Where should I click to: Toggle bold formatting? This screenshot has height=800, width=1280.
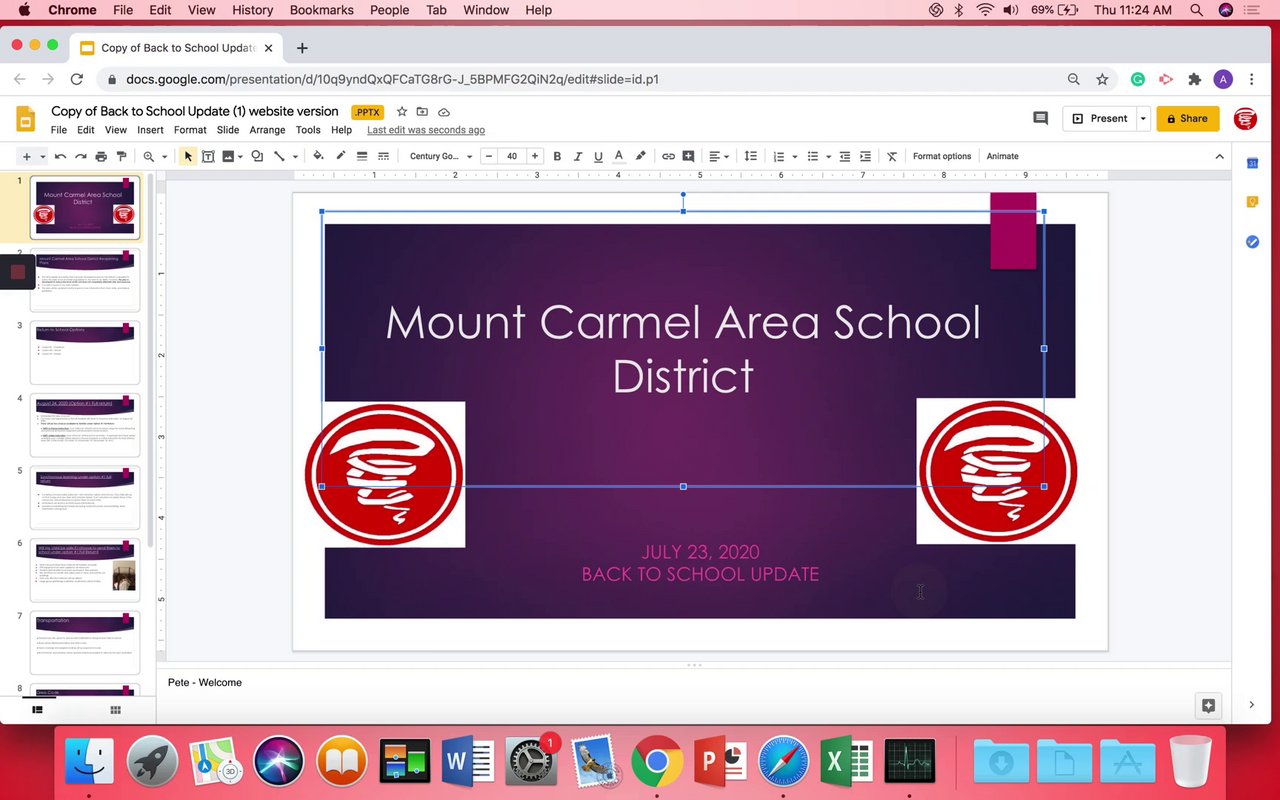tap(557, 156)
